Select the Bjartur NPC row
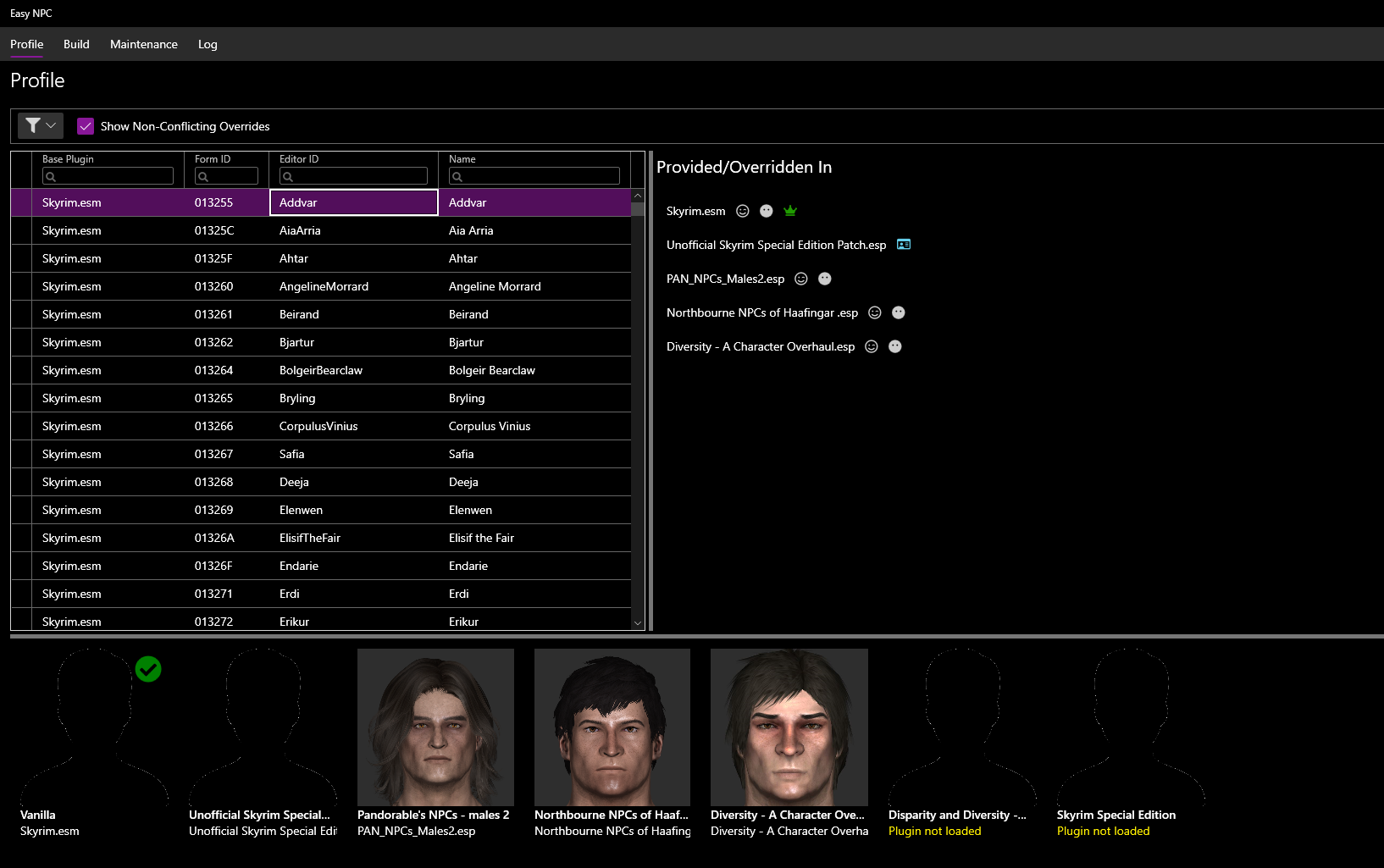The height and width of the screenshot is (868, 1384). click(321, 342)
